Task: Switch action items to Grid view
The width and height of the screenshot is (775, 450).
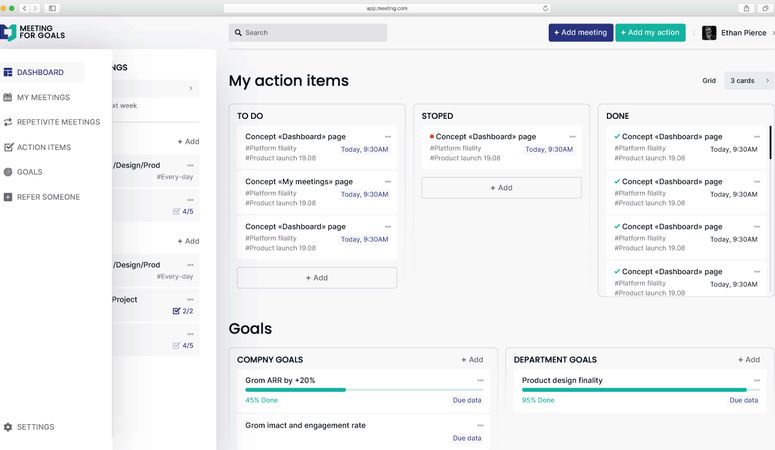Action: (x=709, y=81)
